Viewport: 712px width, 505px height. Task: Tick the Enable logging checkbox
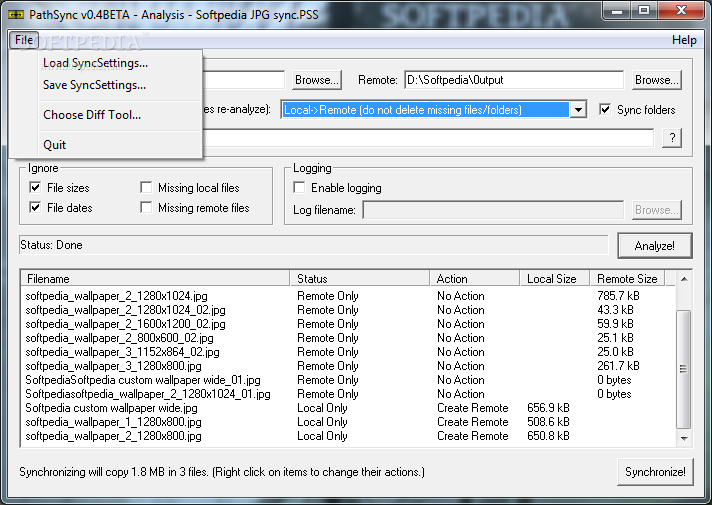299,188
